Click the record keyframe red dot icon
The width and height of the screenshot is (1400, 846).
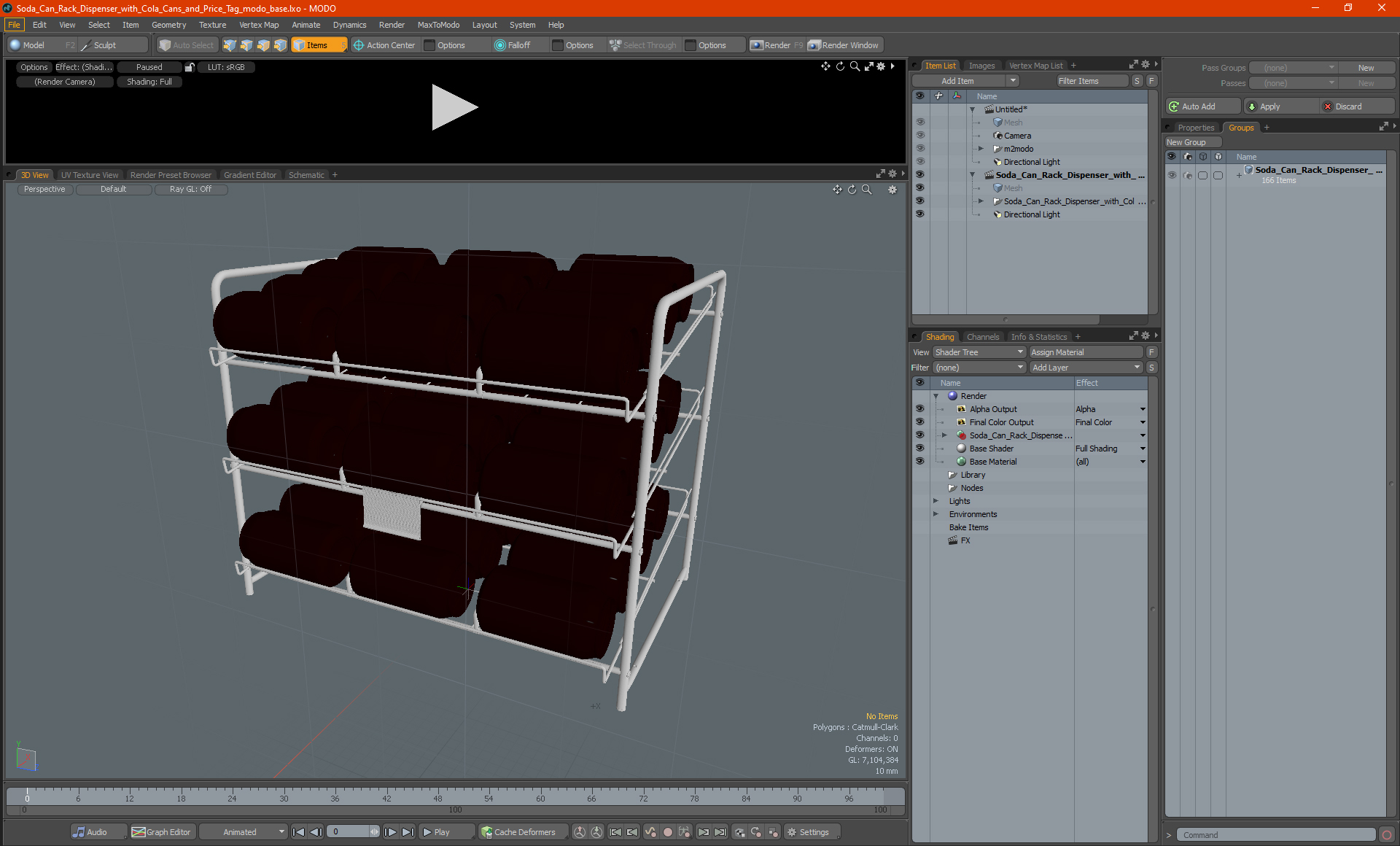click(667, 832)
